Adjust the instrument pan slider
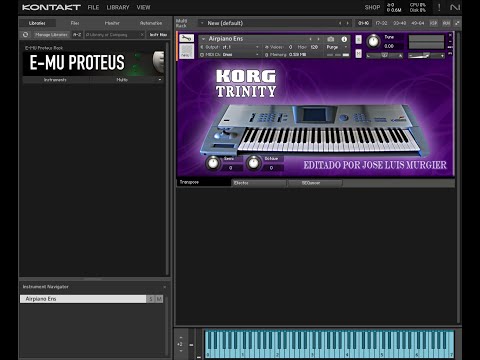Image resolution: width=480 pixels, height=360 pixels. [x=384, y=56]
